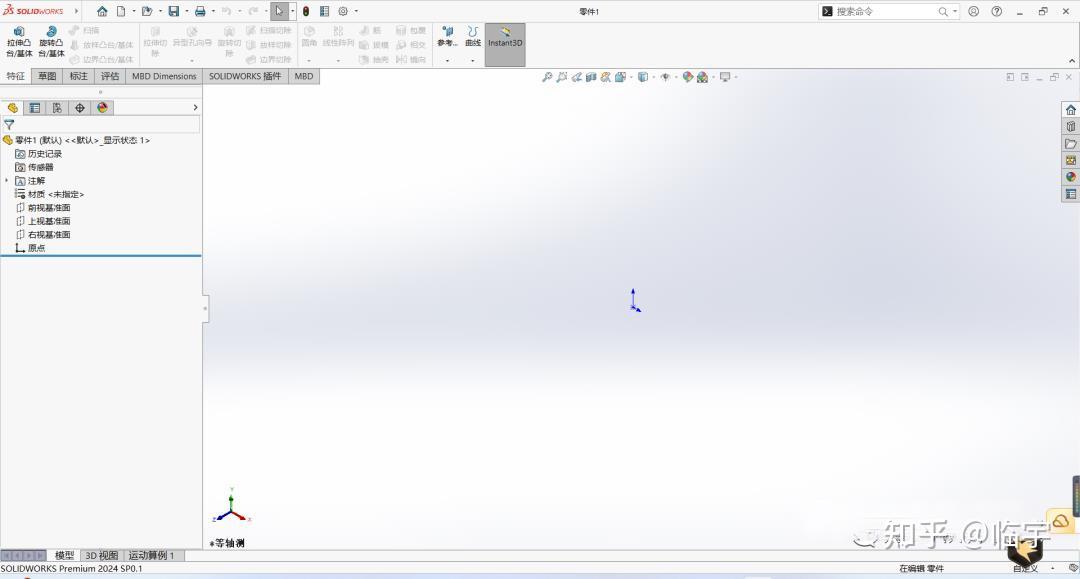Image resolution: width=1080 pixels, height=579 pixels.
Task: Click the Zoom to Fit magnifier icon
Action: pyautogui.click(x=547, y=76)
